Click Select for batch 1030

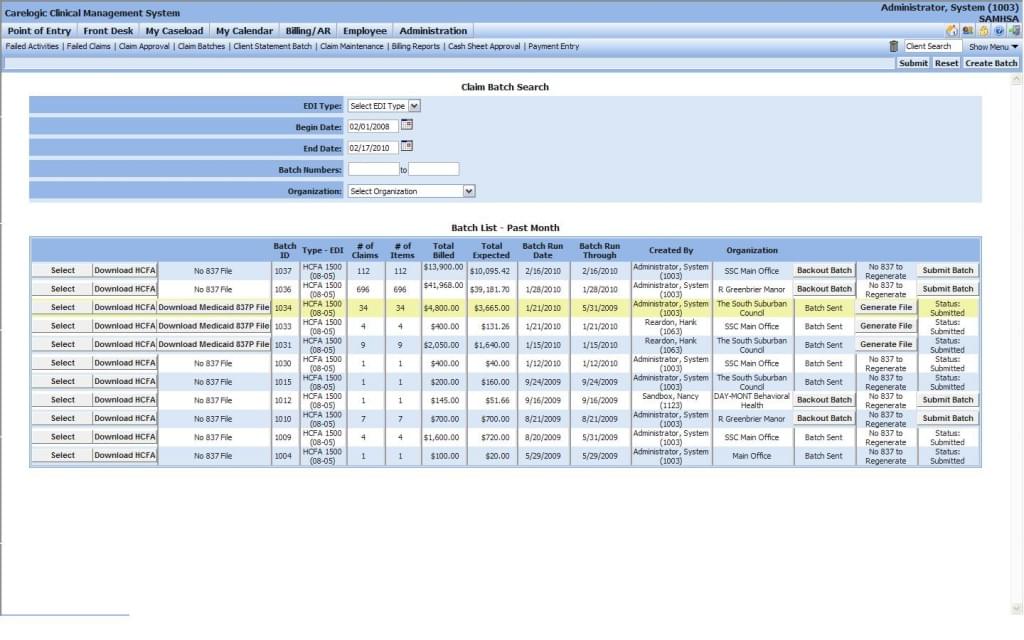[63, 362]
